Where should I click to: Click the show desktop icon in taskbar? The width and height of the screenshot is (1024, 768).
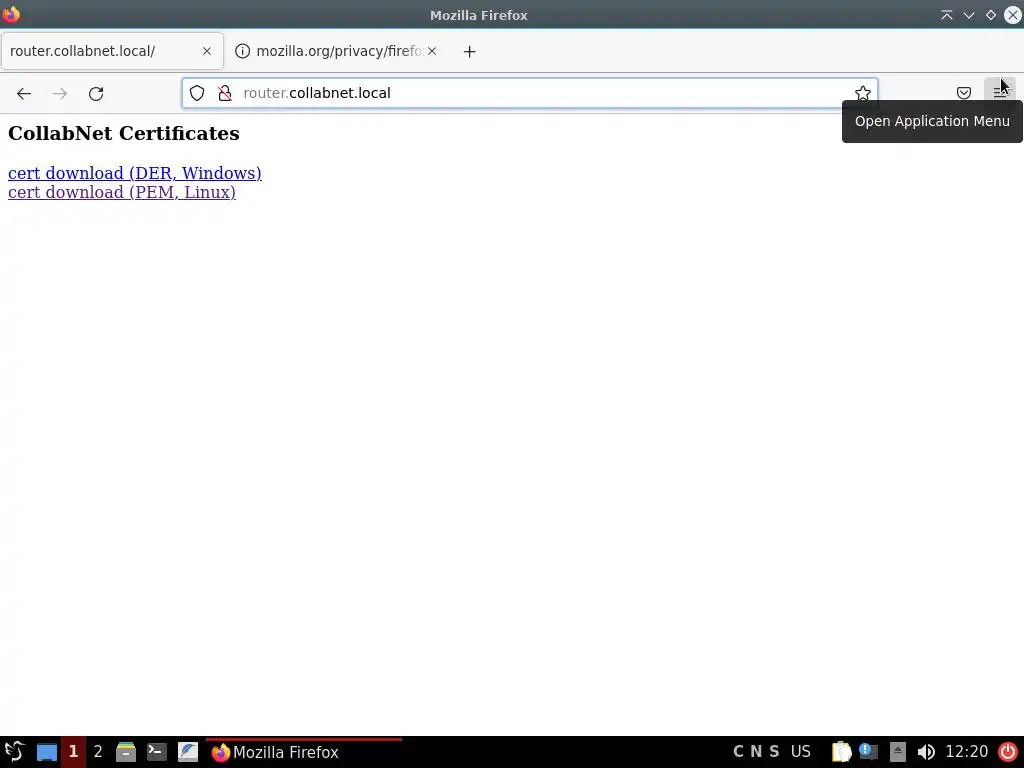[x=46, y=752]
